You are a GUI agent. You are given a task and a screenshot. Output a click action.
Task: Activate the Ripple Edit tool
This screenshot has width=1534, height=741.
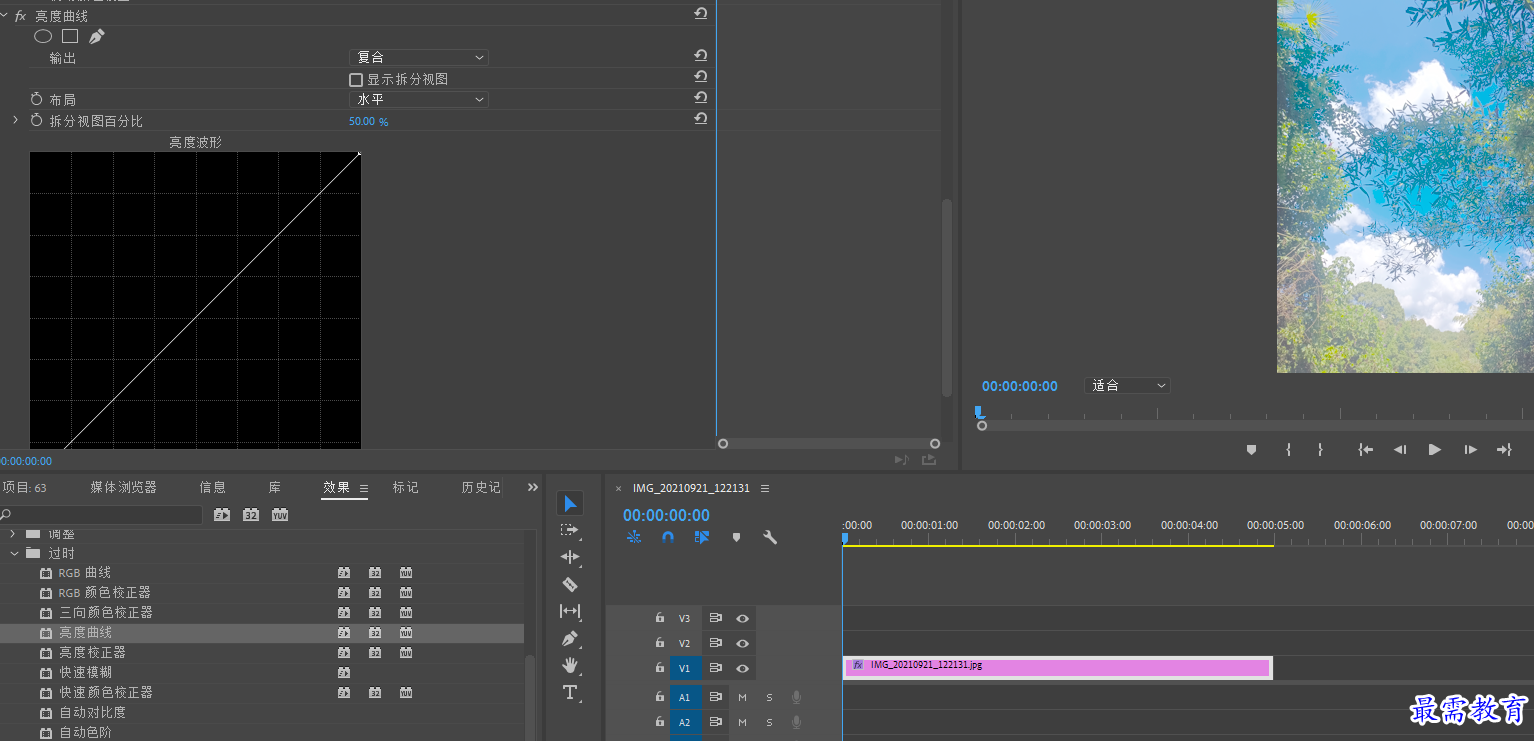570,557
